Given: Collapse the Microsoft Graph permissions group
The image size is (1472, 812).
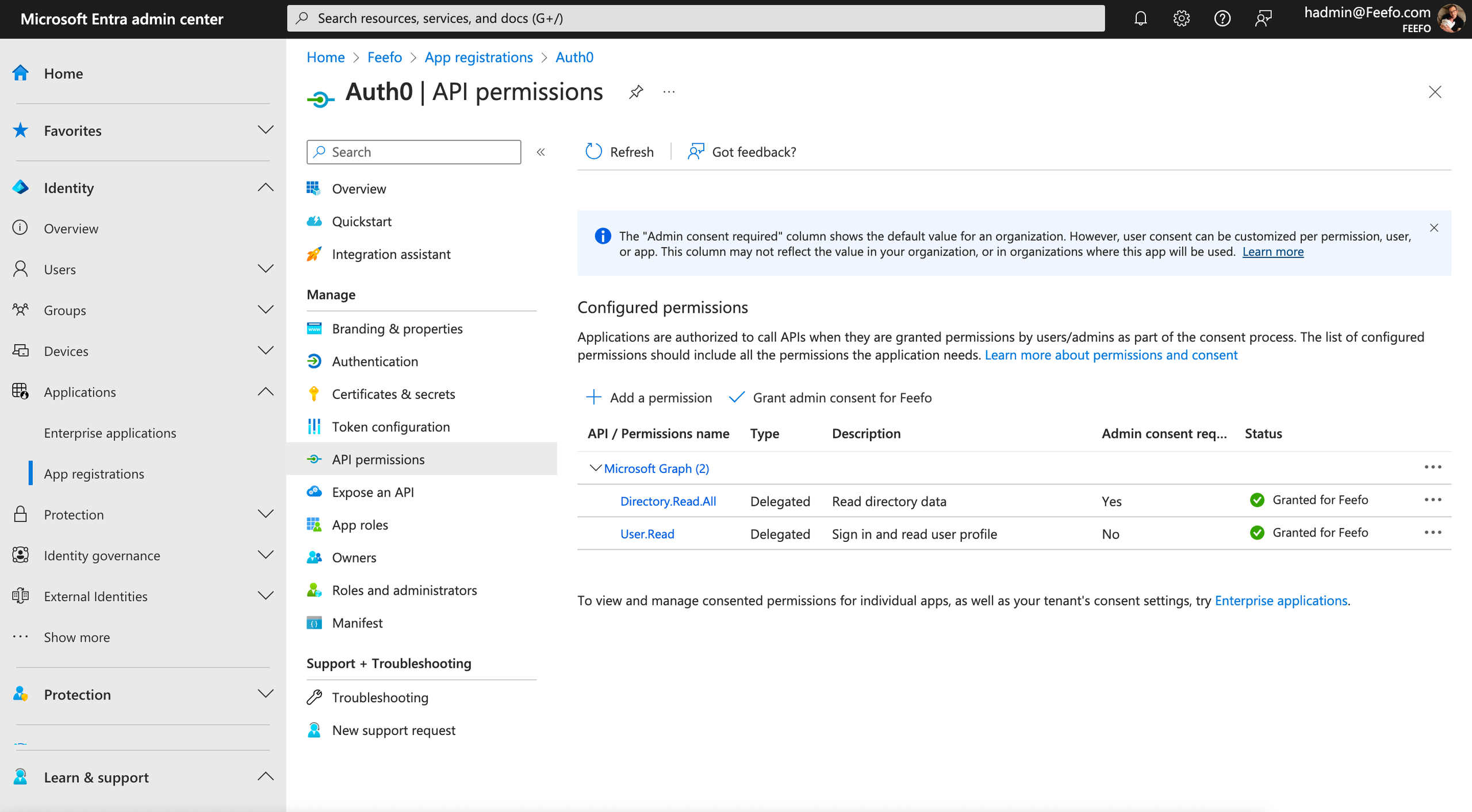Looking at the screenshot, I should pyautogui.click(x=595, y=468).
